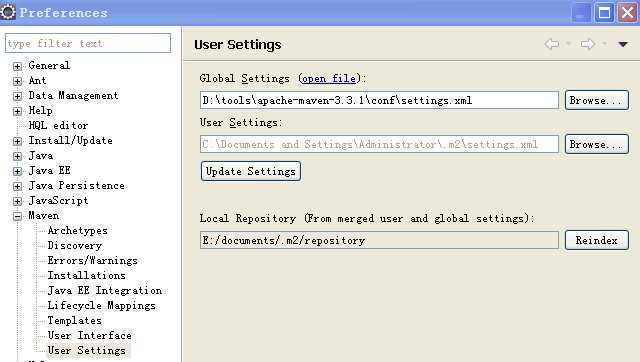Select Java Persistence in the tree
Image resolution: width=640 pixels, height=362 pixels.
click(x=76, y=186)
